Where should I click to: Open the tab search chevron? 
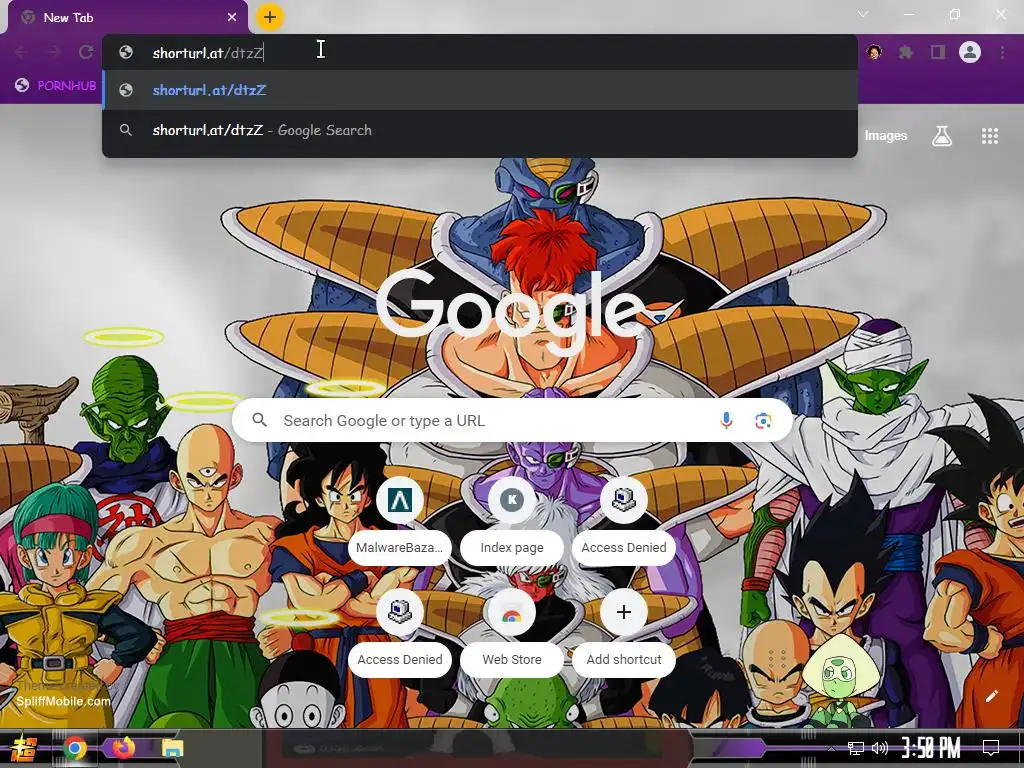[x=863, y=14]
